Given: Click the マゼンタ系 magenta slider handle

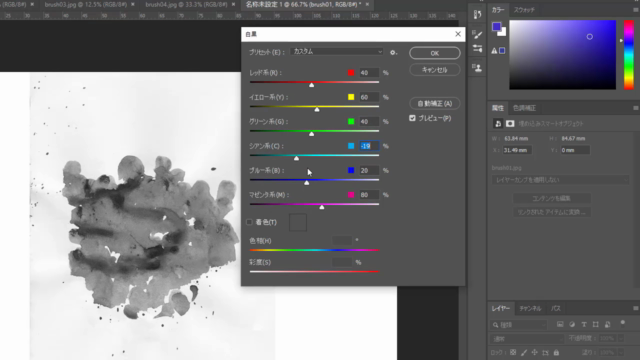Looking at the screenshot, I should tap(322, 207).
